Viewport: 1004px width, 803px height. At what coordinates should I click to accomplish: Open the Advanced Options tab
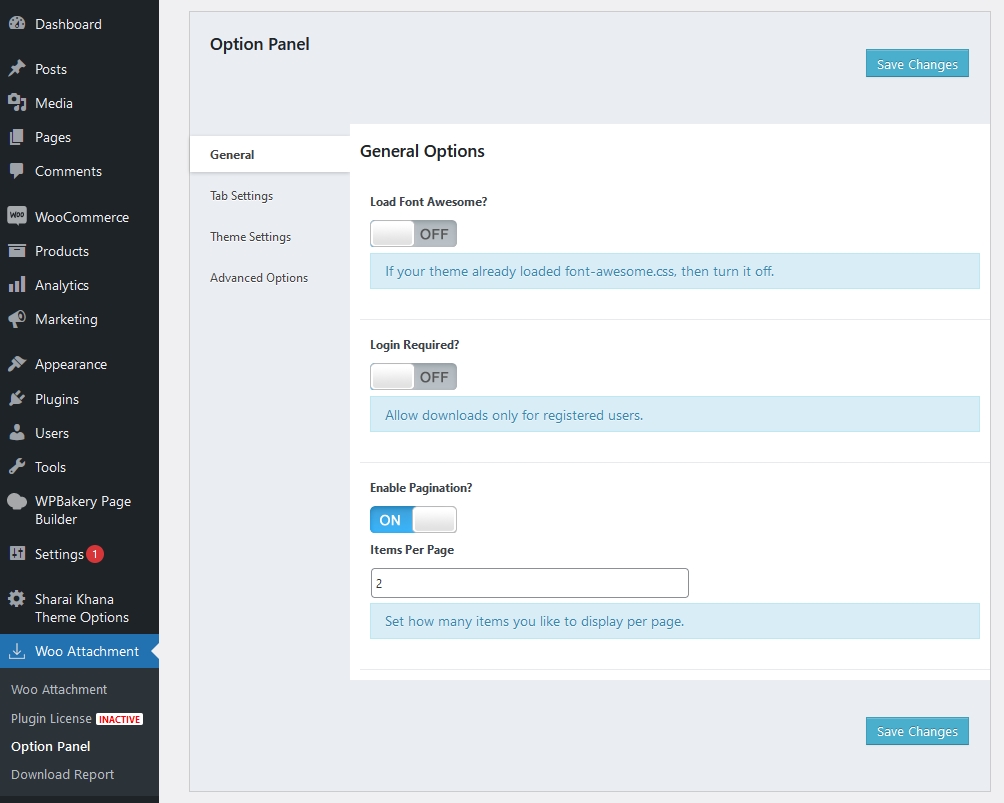[258, 277]
